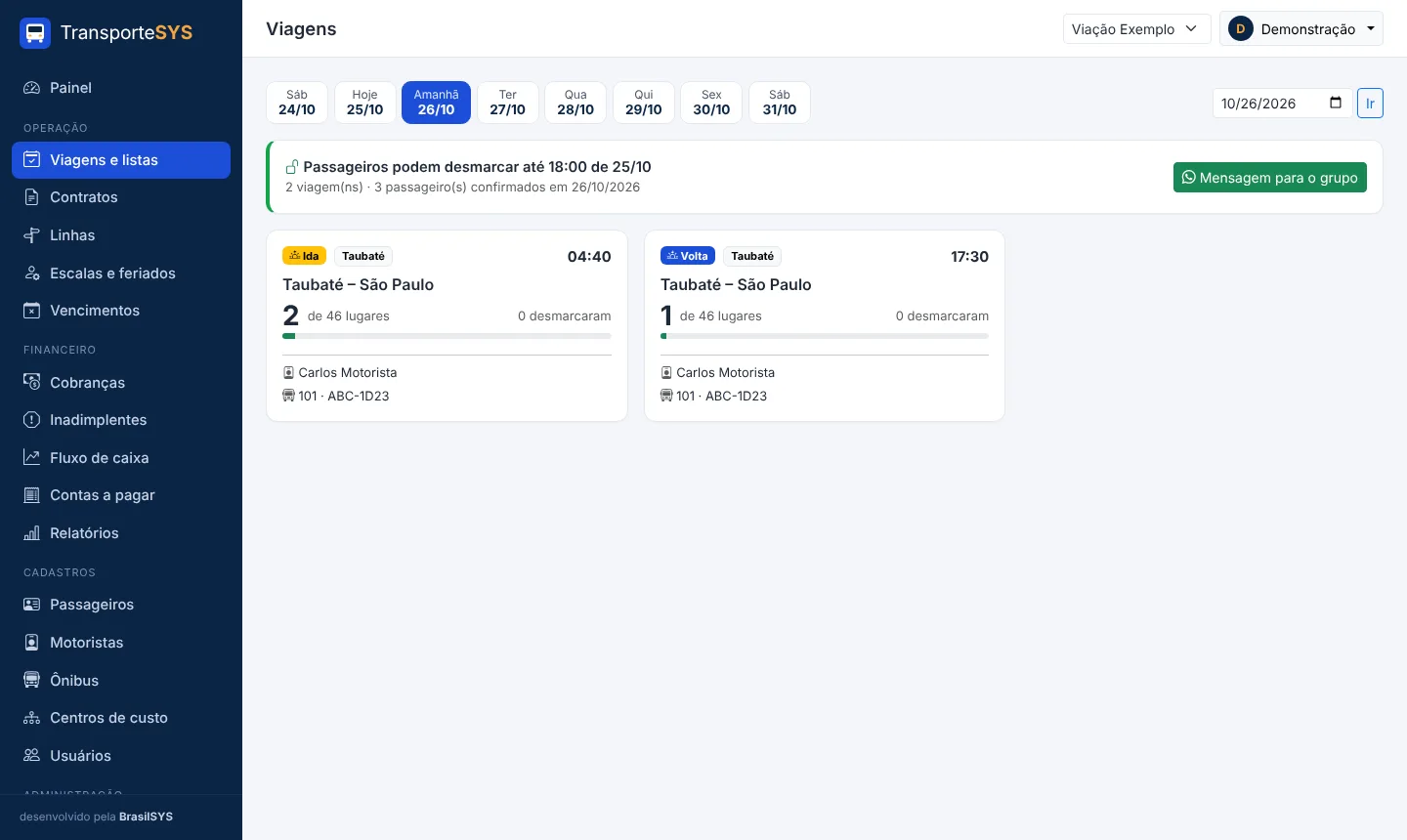Select the Ter 27/10 date tab

pos(508,103)
